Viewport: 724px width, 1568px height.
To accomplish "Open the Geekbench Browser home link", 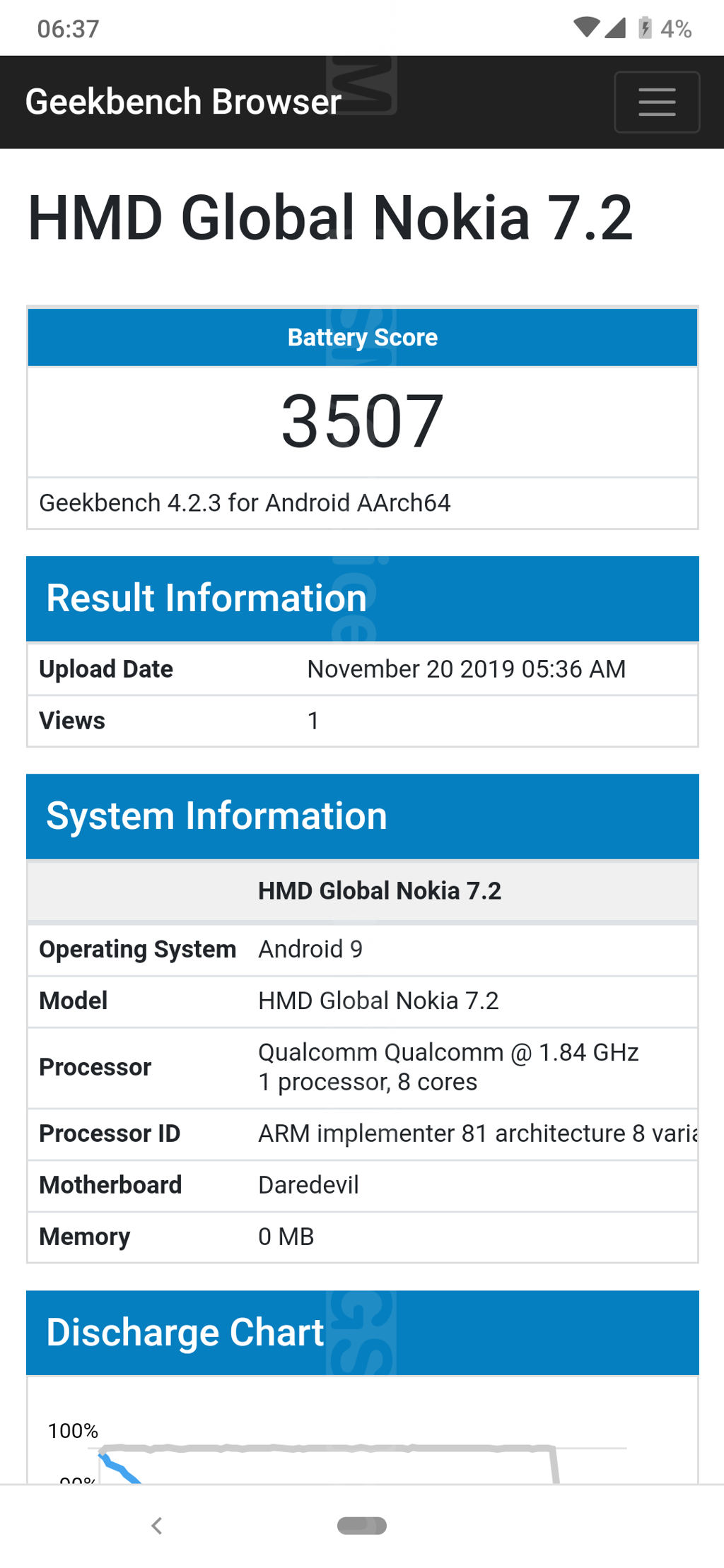I will pyautogui.click(x=183, y=102).
